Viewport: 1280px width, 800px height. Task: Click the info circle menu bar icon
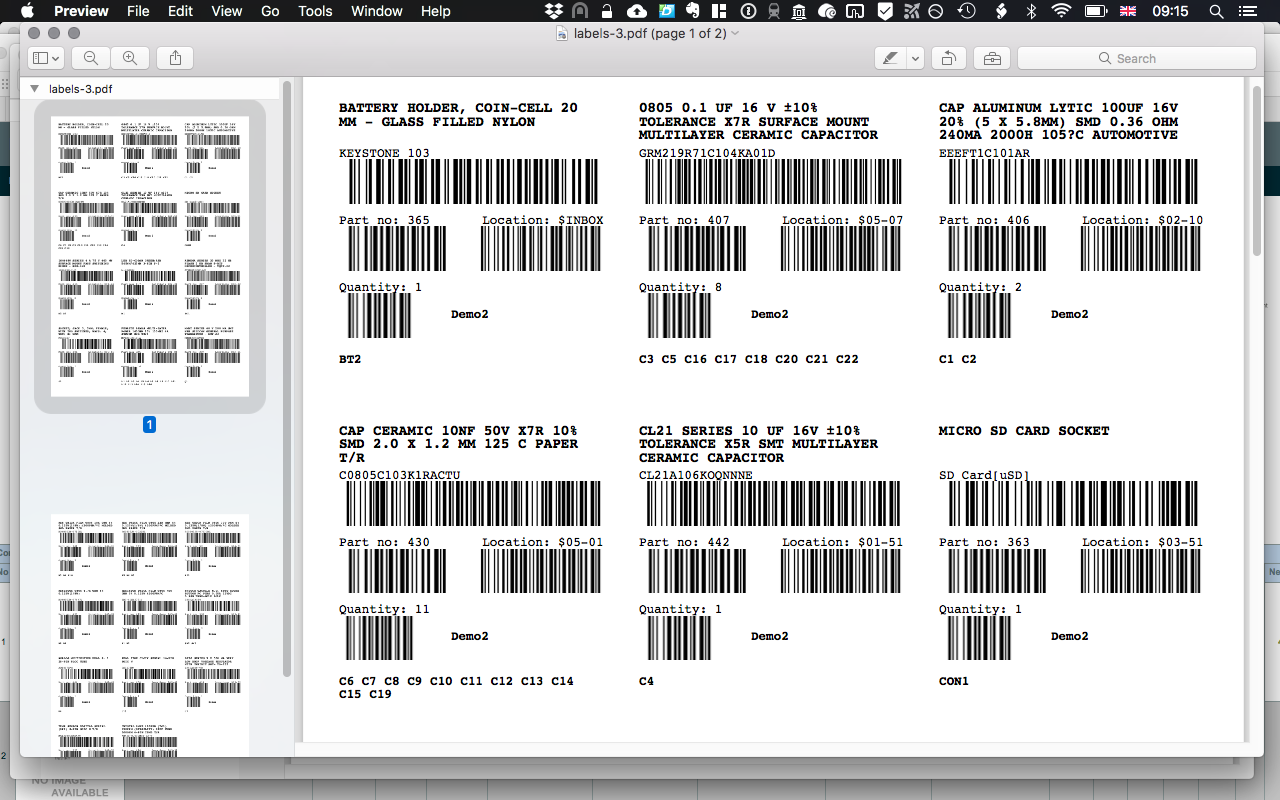[x=747, y=11]
